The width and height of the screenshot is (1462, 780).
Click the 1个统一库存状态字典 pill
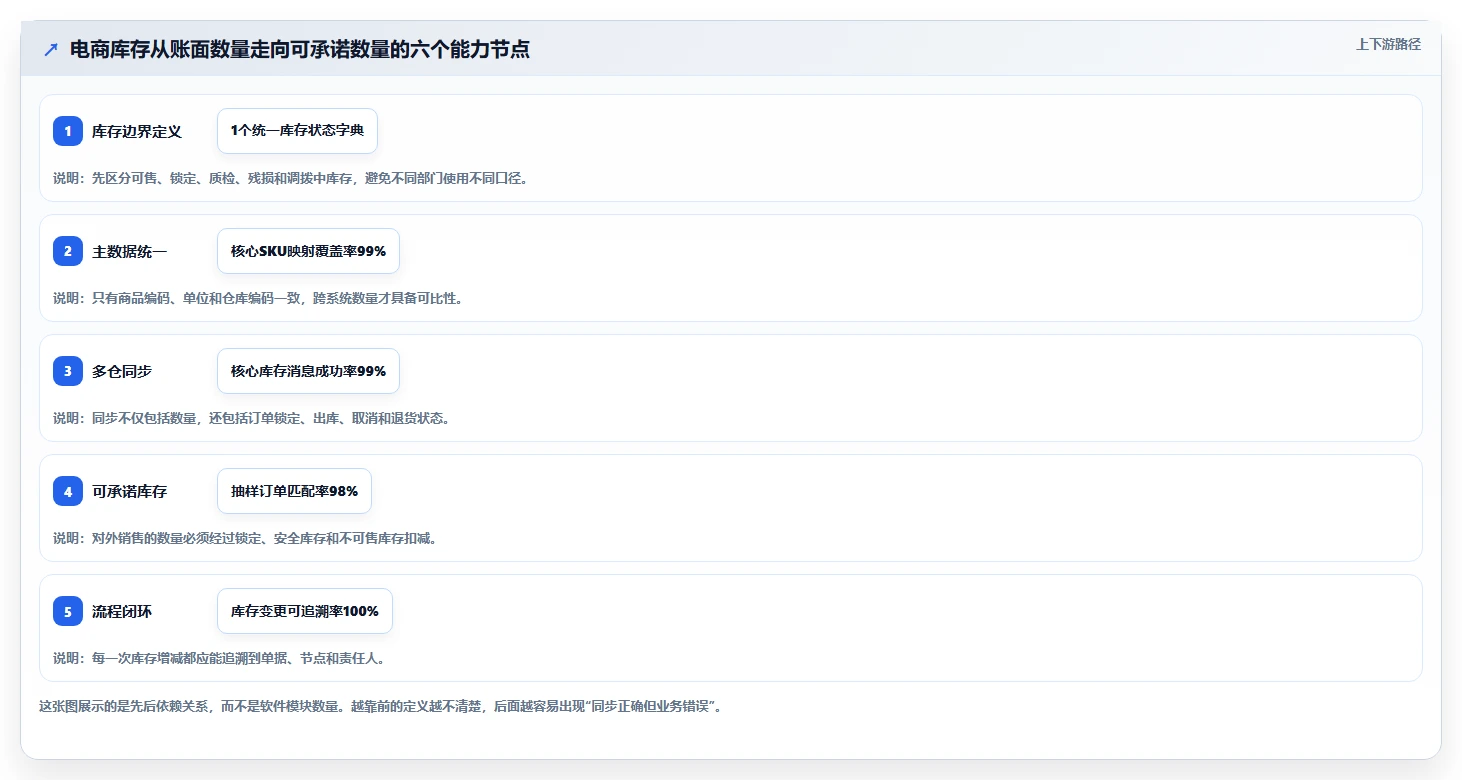[297, 131]
